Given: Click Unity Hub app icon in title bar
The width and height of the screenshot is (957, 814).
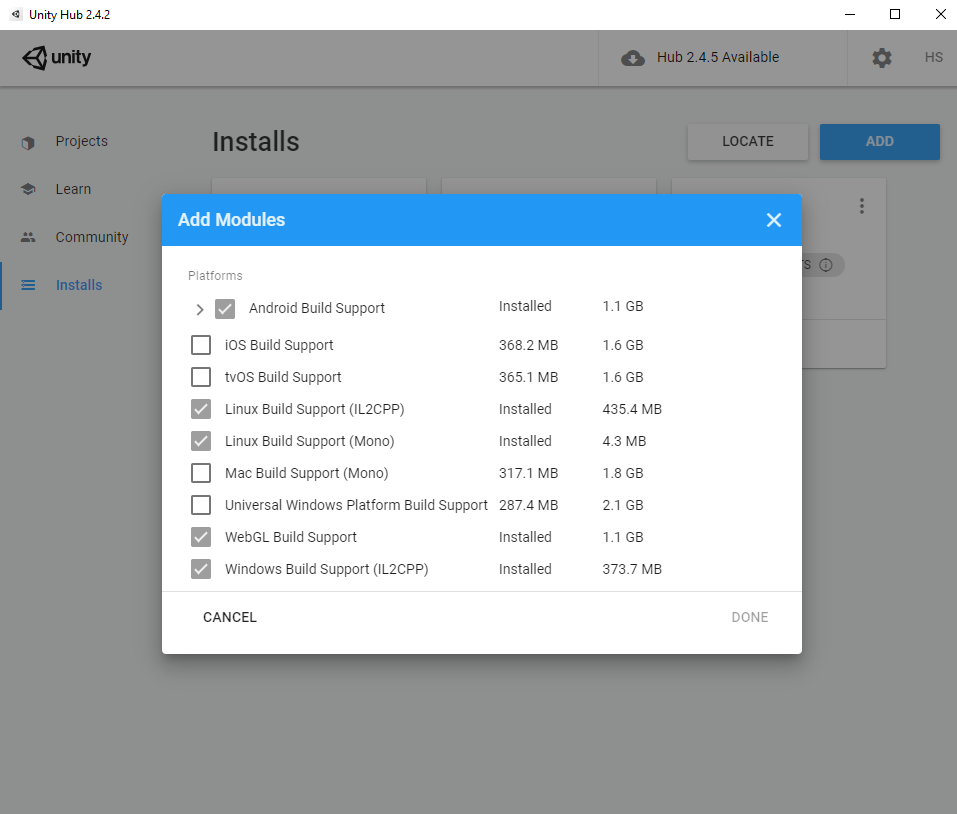Looking at the screenshot, I should 16,14.
